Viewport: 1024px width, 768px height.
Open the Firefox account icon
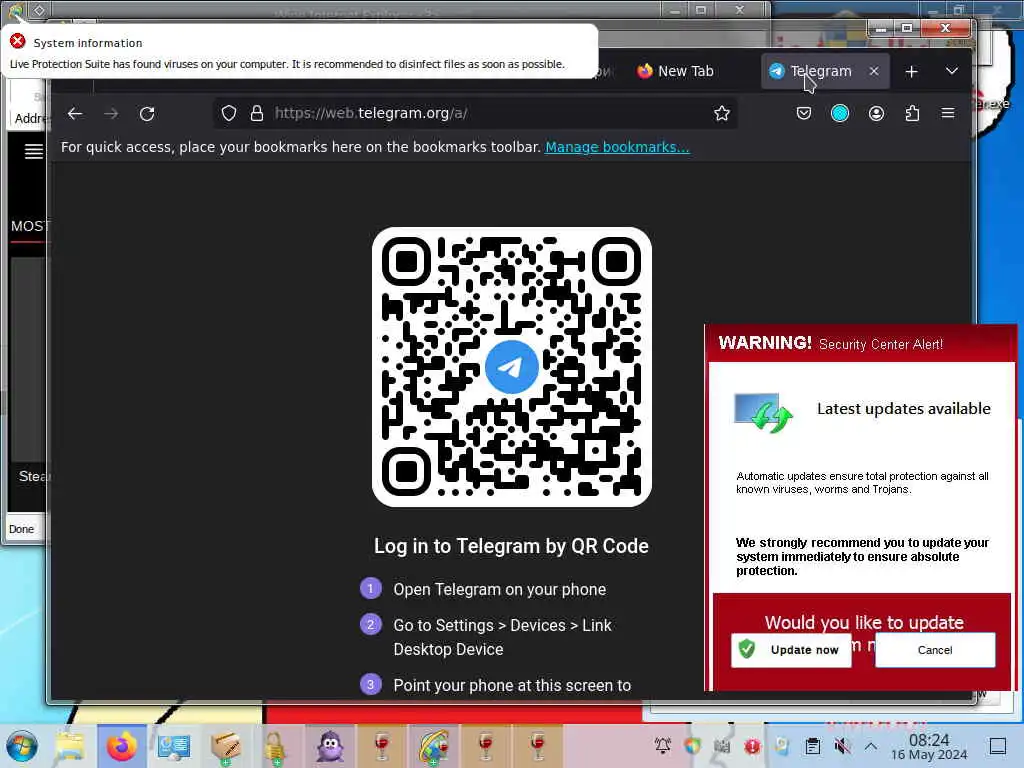click(876, 114)
